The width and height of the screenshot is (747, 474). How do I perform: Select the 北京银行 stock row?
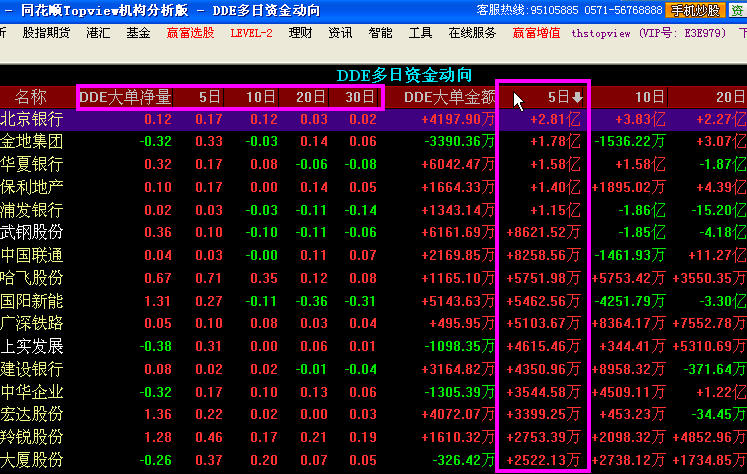pos(32,119)
